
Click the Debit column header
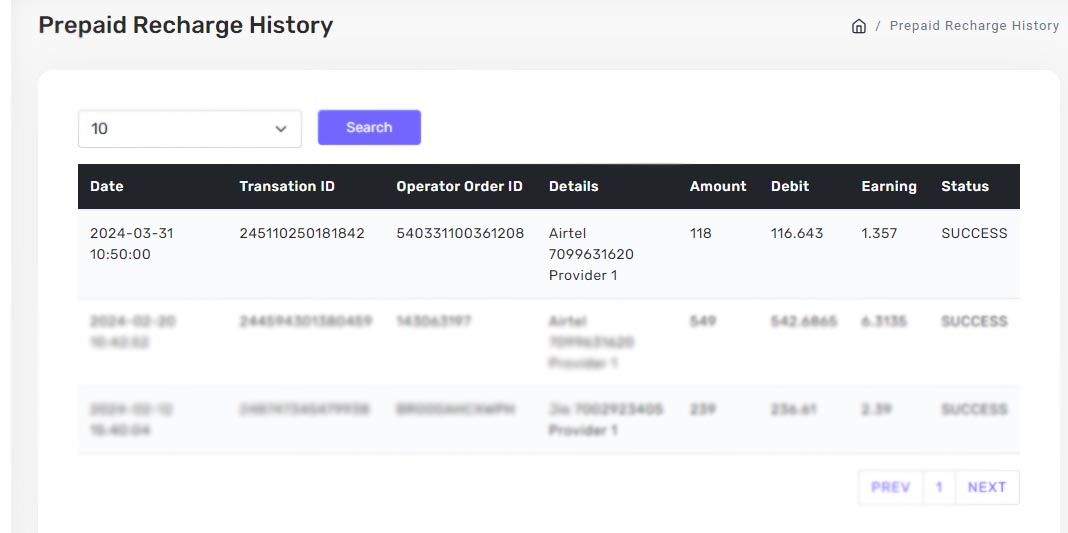tap(790, 186)
